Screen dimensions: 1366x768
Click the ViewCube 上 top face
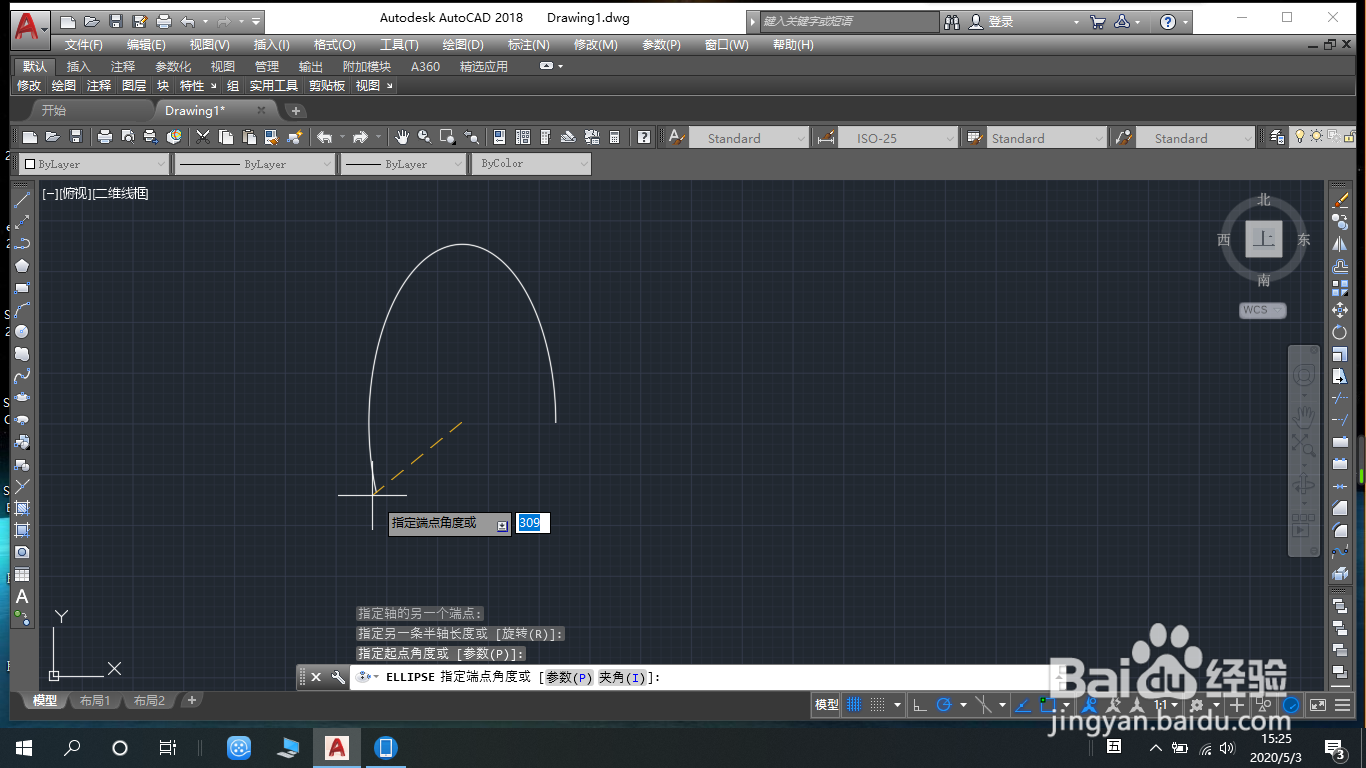pyautogui.click(x=1265, y=238)
